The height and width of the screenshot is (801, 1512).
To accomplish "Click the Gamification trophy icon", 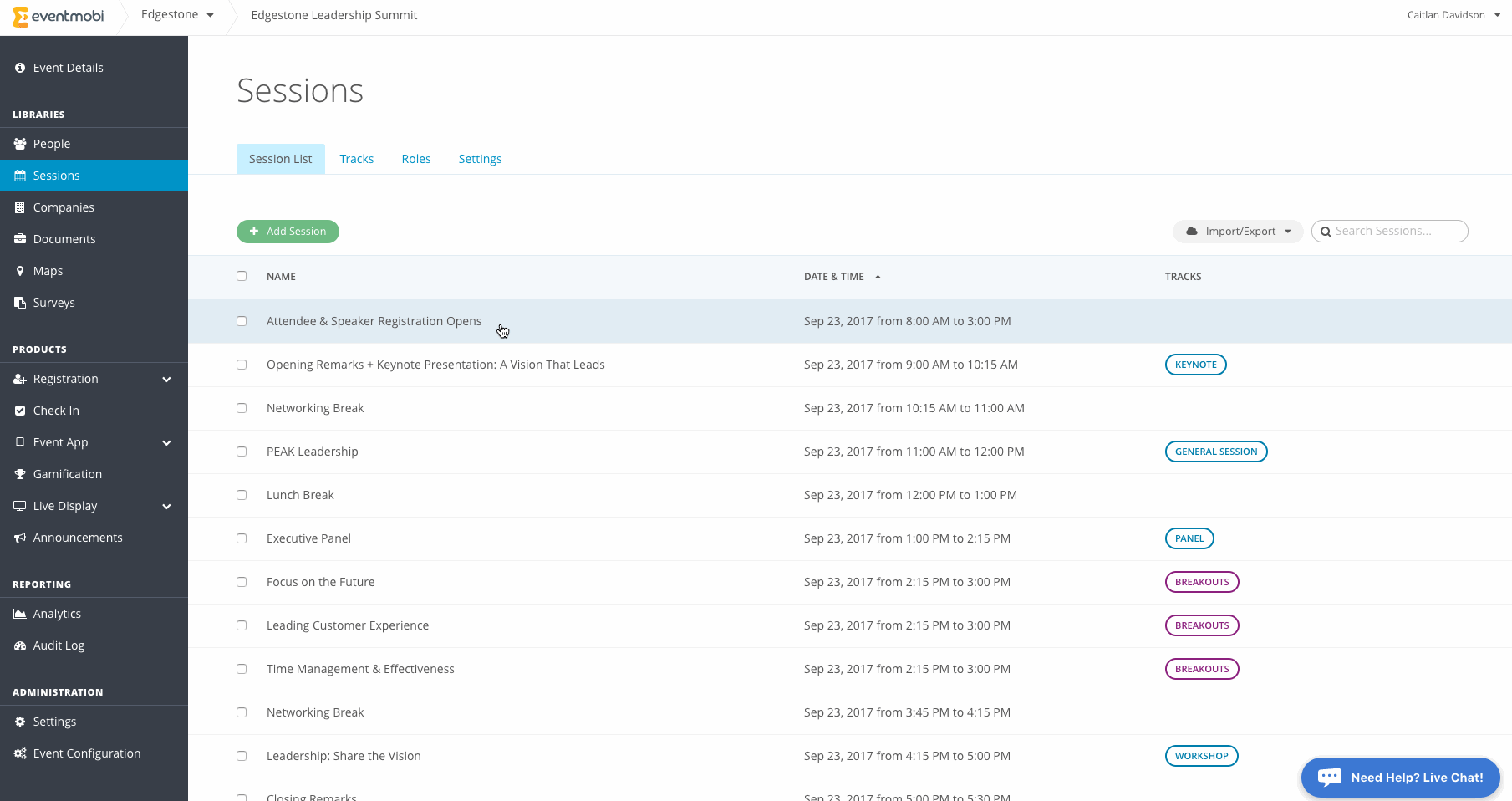I will point(20,474).
